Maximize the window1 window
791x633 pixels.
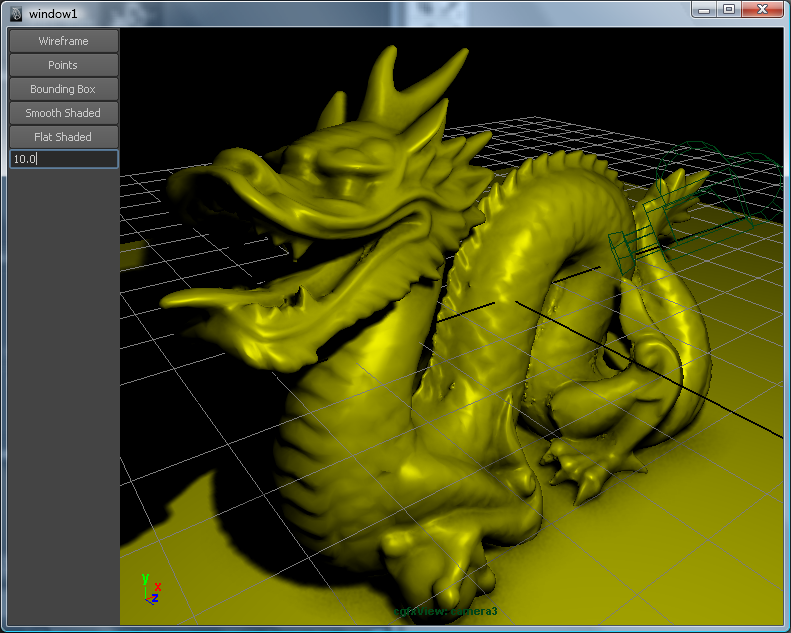coord(729,10)
